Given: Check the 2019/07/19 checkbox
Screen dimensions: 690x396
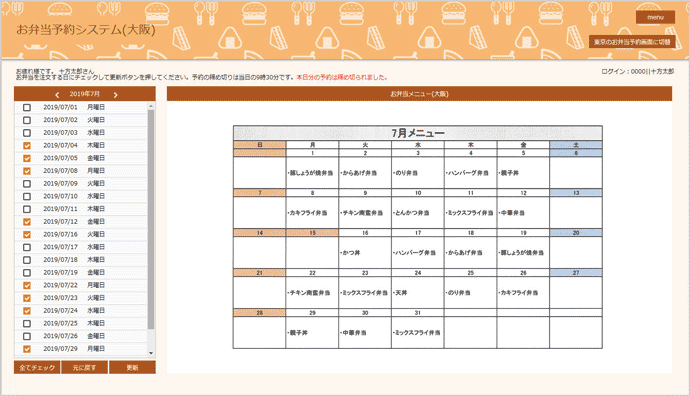Looking at the screenshot, I should tap(27, 273).
